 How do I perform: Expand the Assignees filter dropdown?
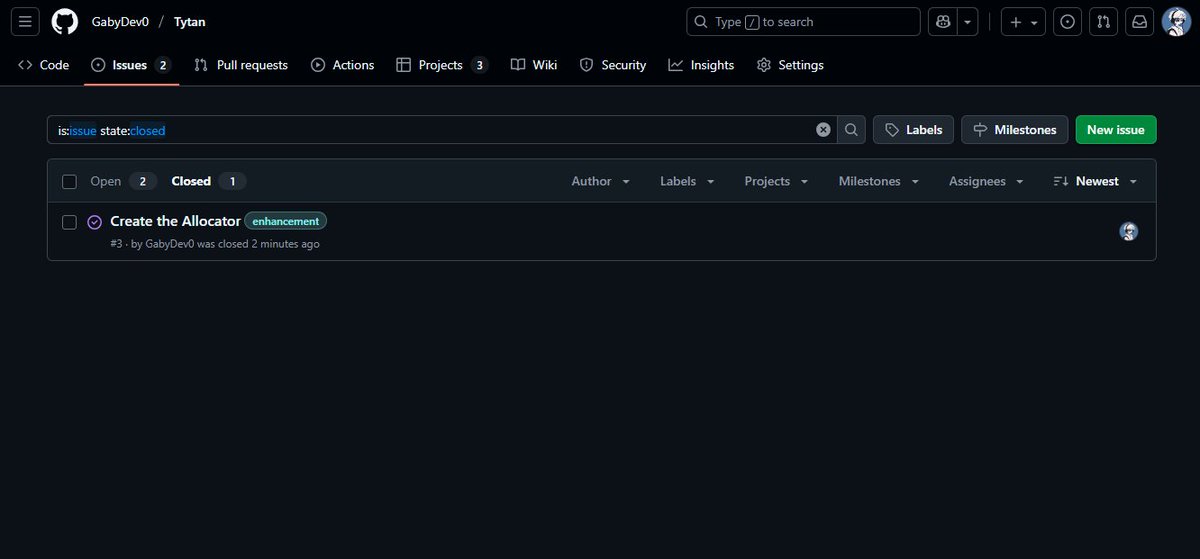(x=987, y=181)
